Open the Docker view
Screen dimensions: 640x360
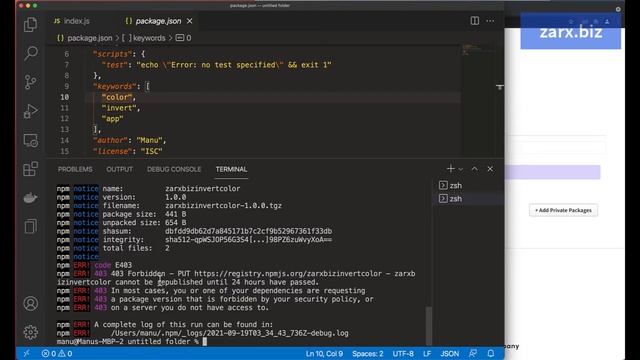[x=31, y=198]
